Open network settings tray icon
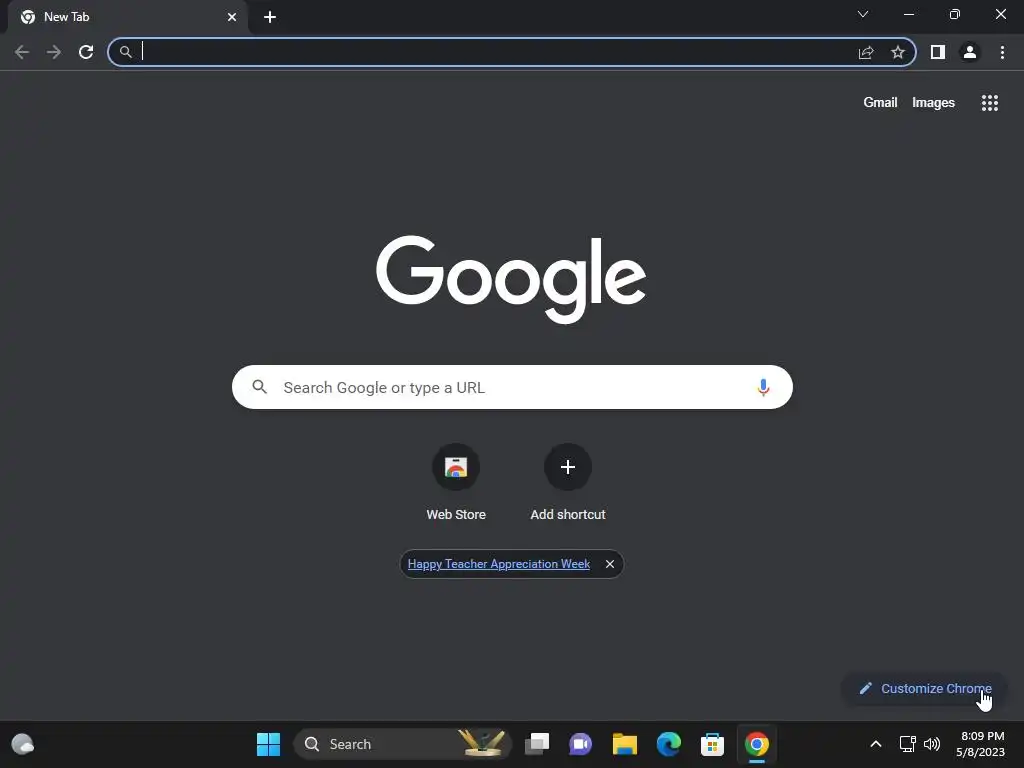This screenshot has width=1024, height=768. 907,744
